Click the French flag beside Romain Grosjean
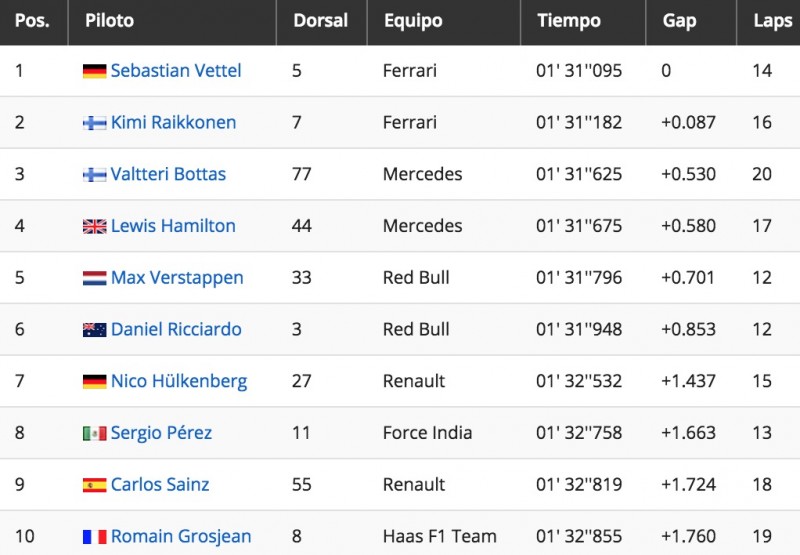 pyautogui.click(x=94, y=537)
